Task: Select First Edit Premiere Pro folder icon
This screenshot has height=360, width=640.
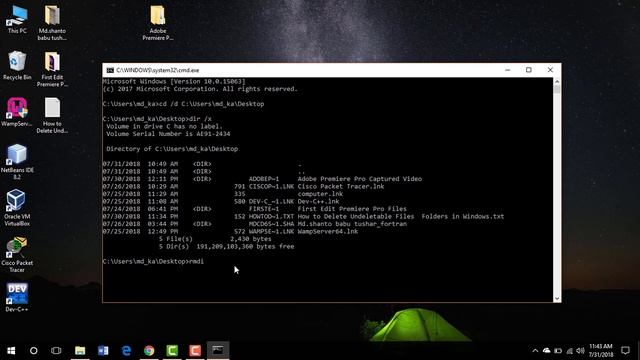Action: click(x=52, y=69)
